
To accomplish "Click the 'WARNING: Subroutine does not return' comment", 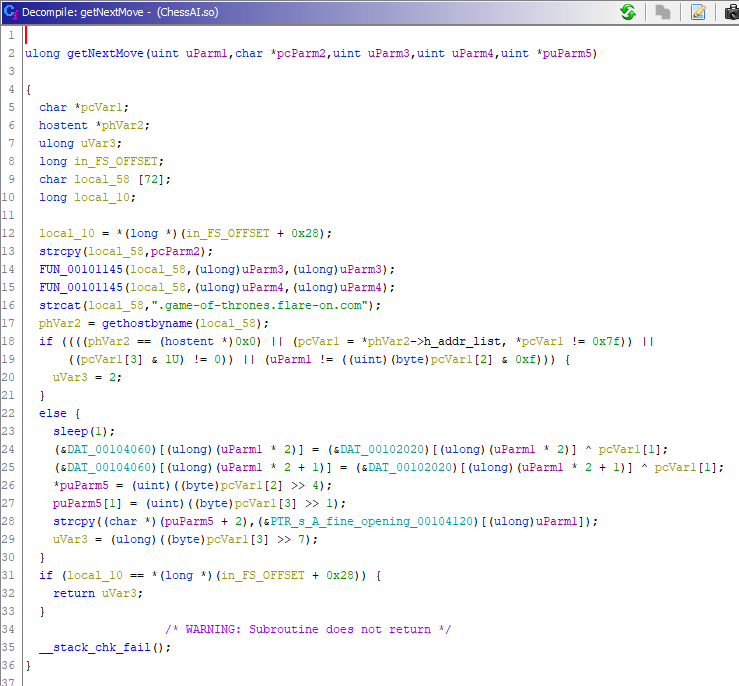I will 308,629.
